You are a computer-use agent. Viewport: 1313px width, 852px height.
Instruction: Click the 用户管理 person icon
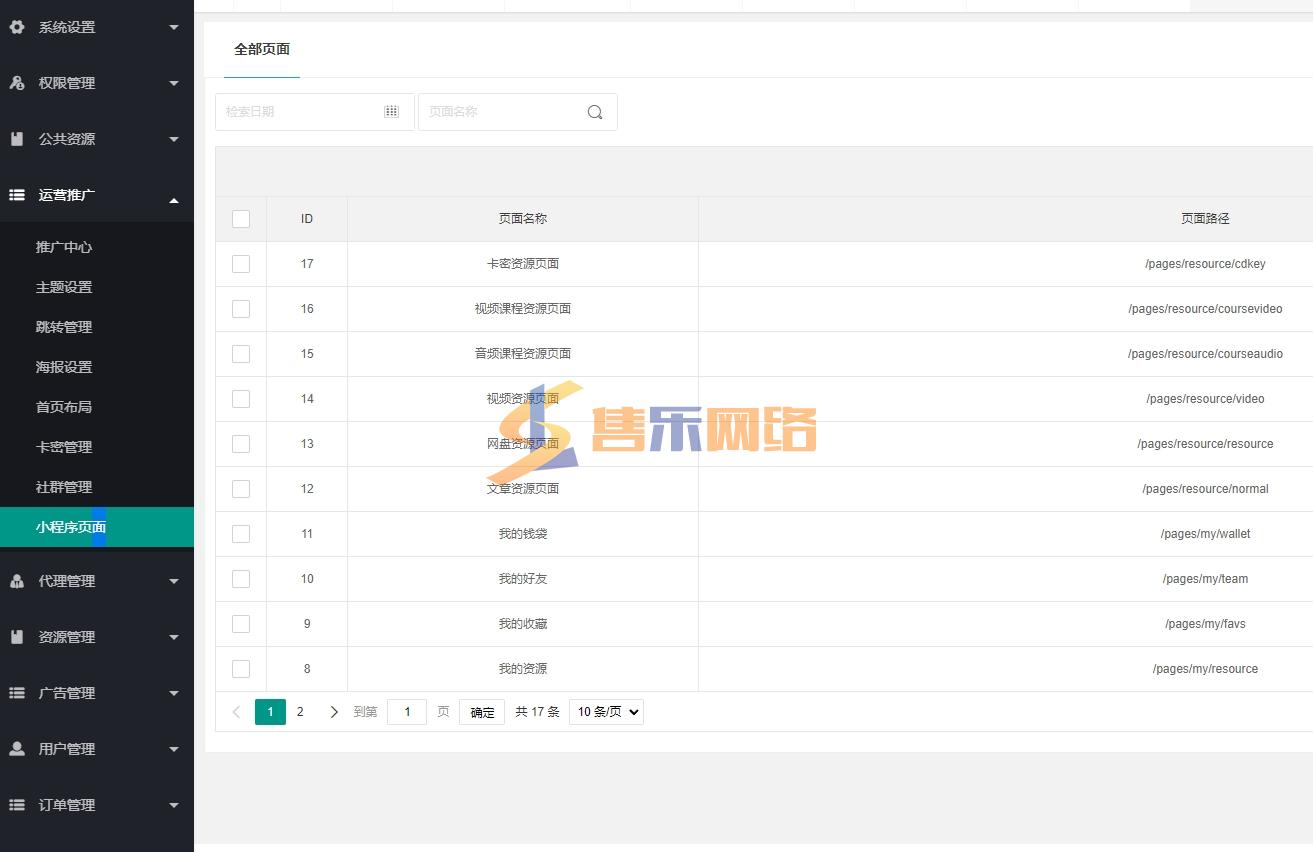pos(17,749)
